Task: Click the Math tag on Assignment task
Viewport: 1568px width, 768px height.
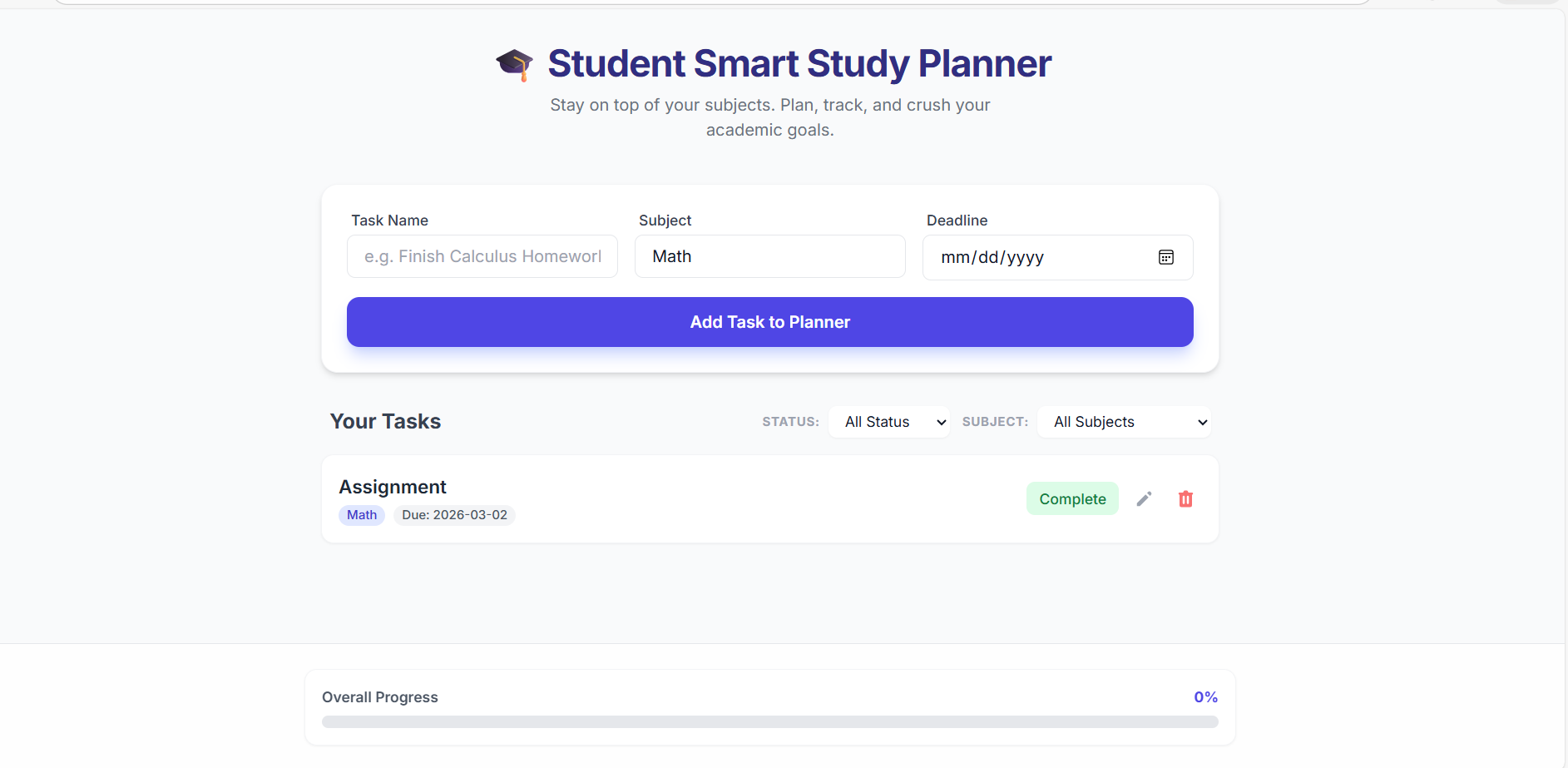Action: (x=362, y=515)
